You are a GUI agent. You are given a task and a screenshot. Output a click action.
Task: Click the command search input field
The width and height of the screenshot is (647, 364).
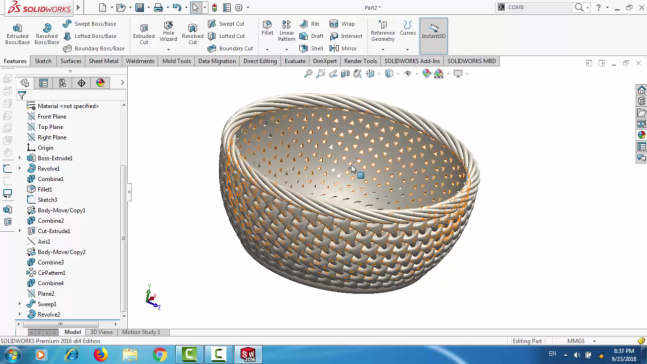pyautogui.click(x=539, y=7)
